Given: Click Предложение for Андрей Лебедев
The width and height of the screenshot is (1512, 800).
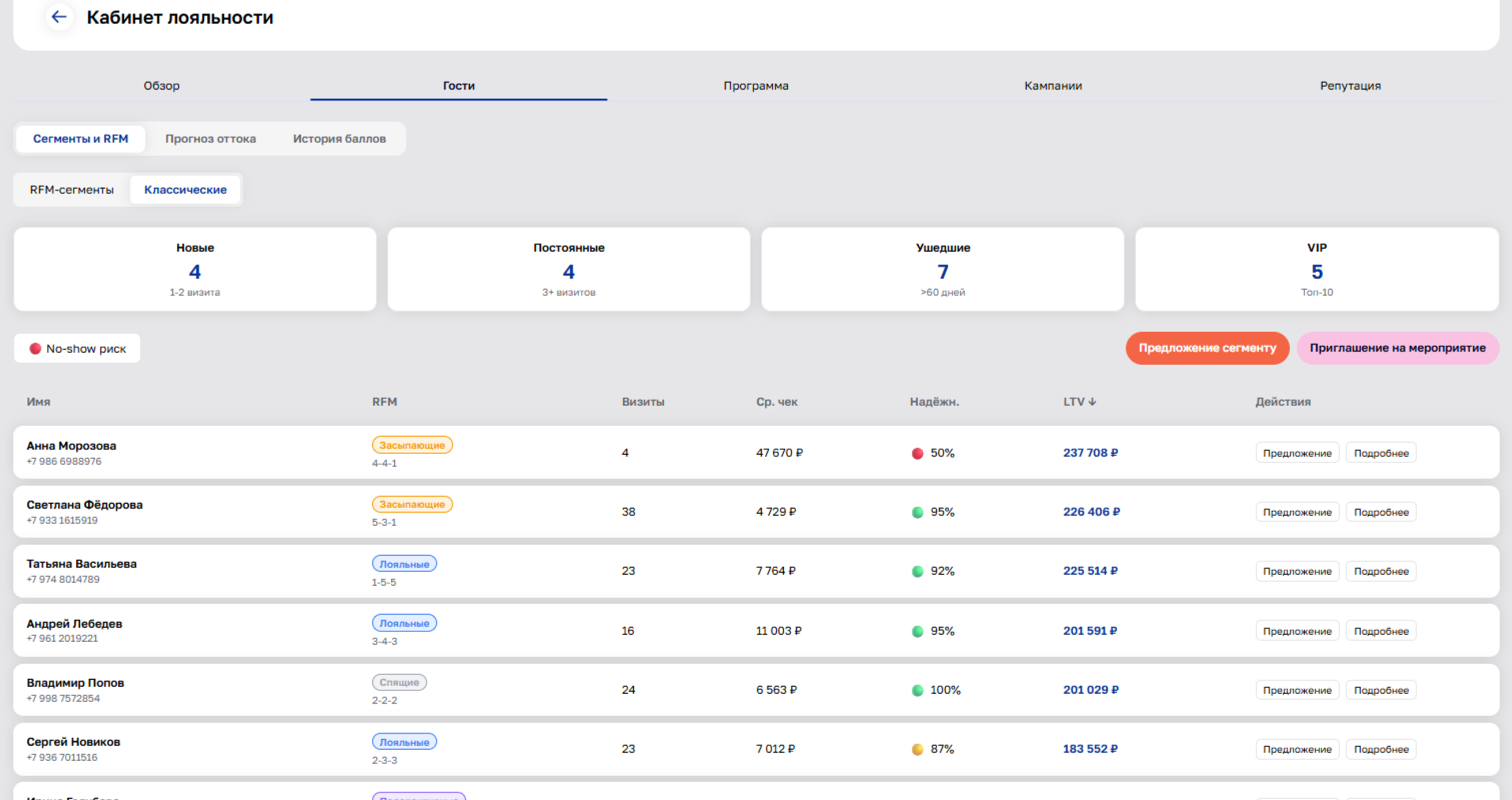Looking at the screenshot, I should 1297,631.
